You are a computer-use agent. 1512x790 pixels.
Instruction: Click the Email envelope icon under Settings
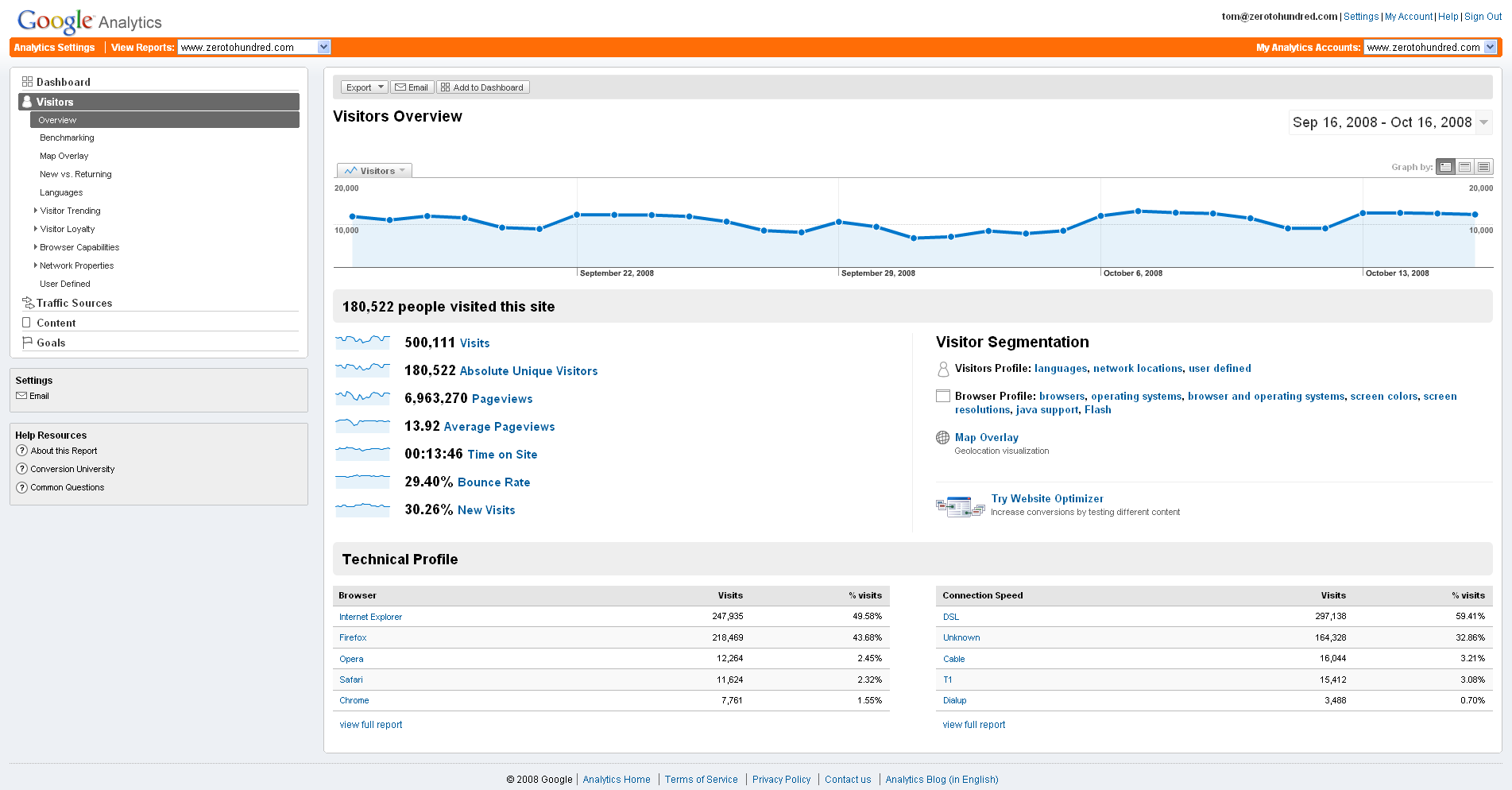[x=21, y=396]
